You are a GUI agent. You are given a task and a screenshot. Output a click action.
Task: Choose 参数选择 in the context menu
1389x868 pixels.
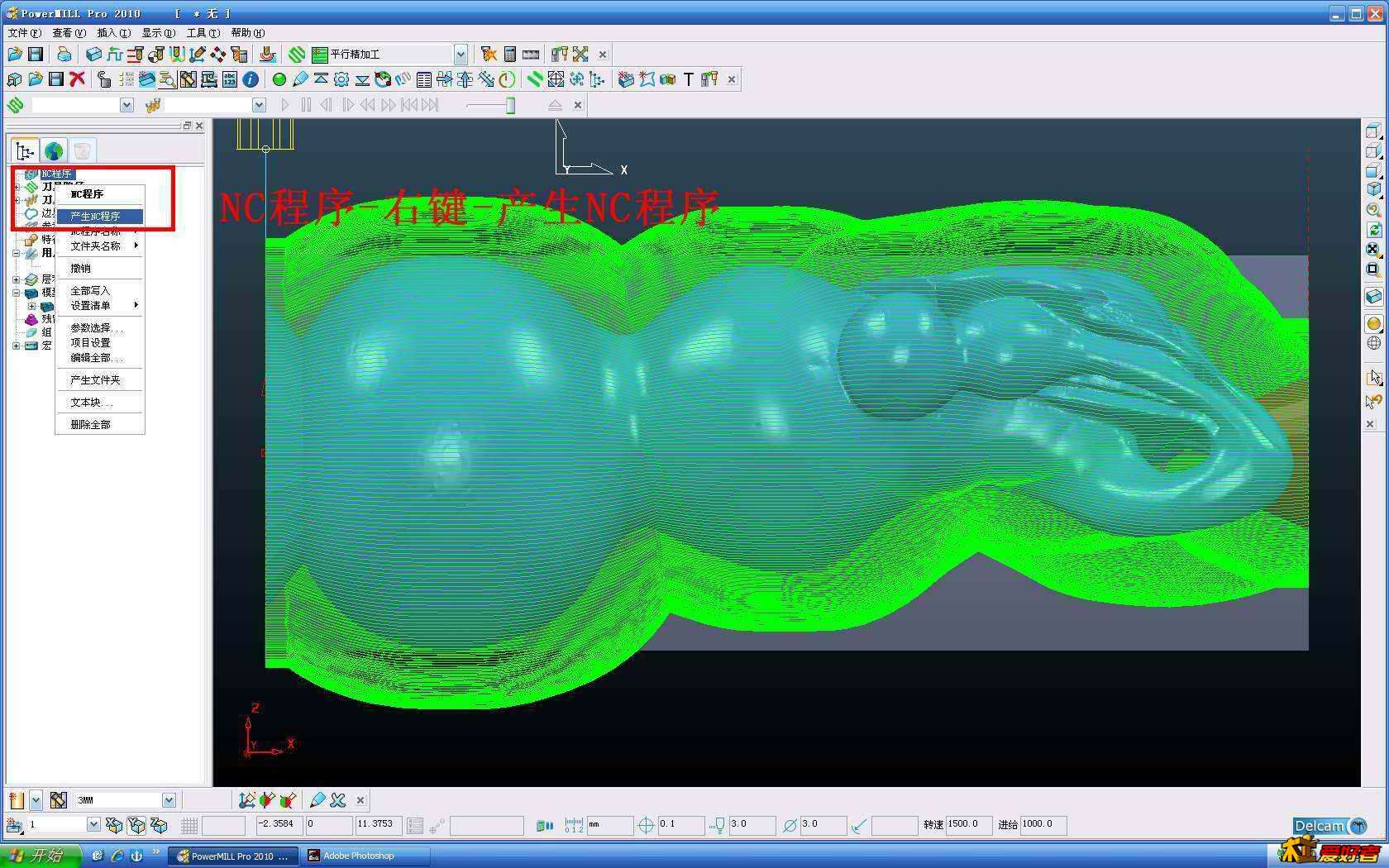pyautogui.click(x=99, y=328)
